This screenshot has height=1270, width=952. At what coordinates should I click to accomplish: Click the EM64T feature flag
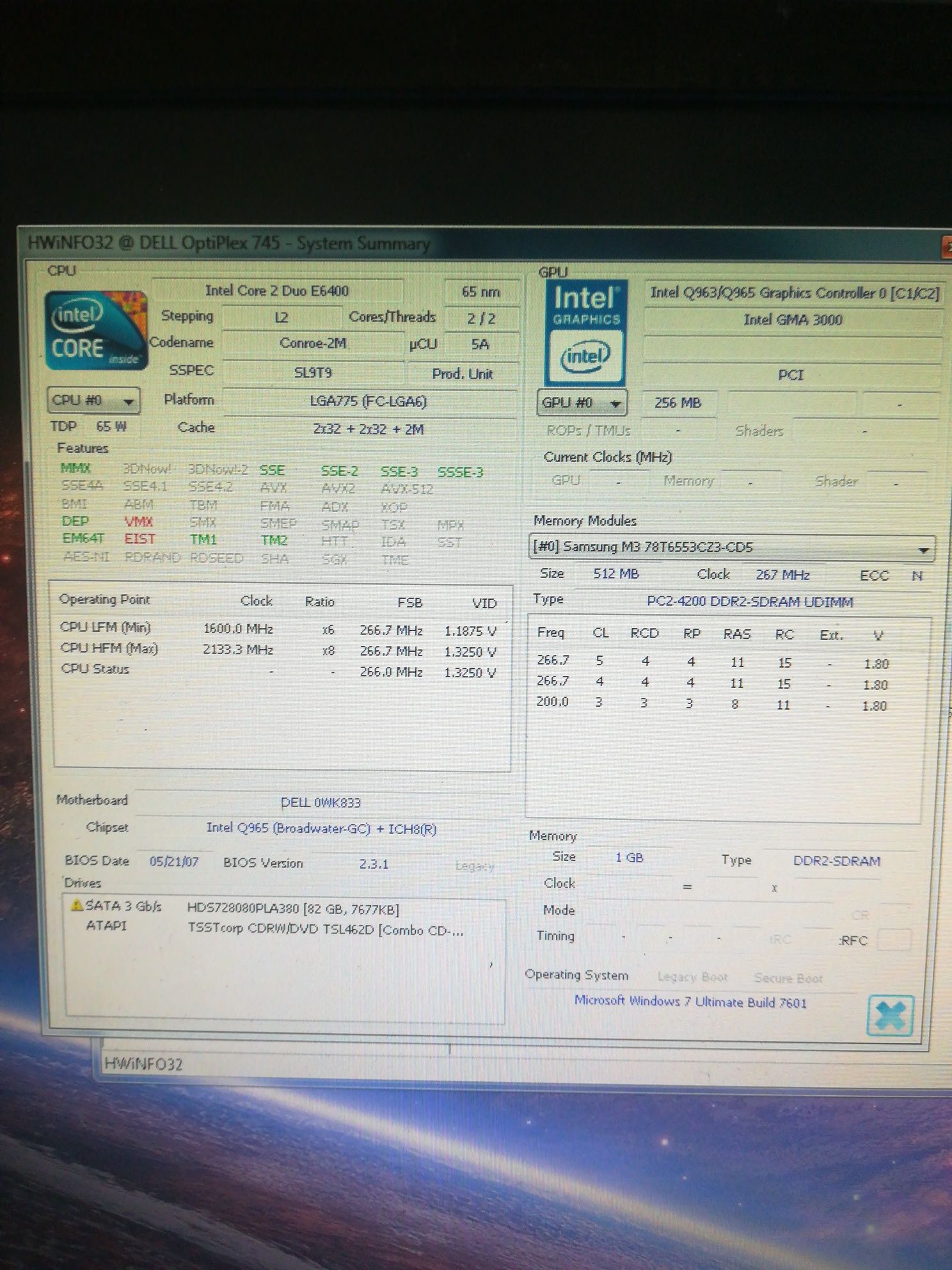(x=83, y=538)
